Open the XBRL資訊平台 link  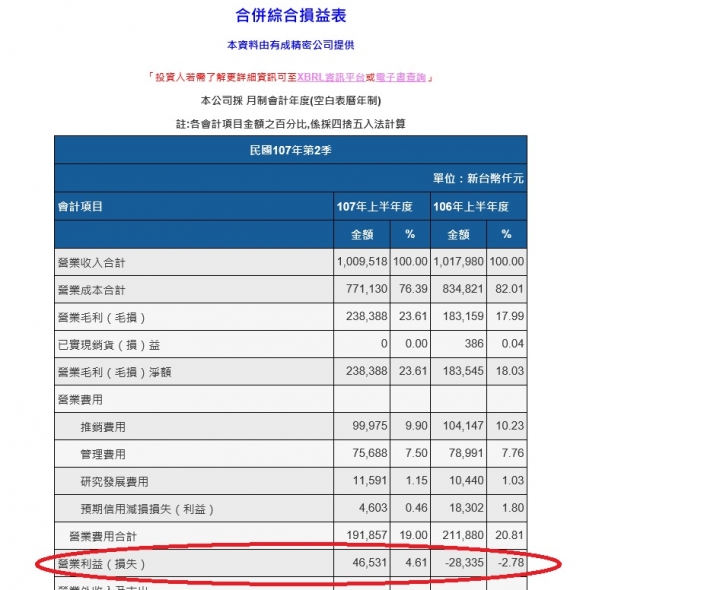331,77
